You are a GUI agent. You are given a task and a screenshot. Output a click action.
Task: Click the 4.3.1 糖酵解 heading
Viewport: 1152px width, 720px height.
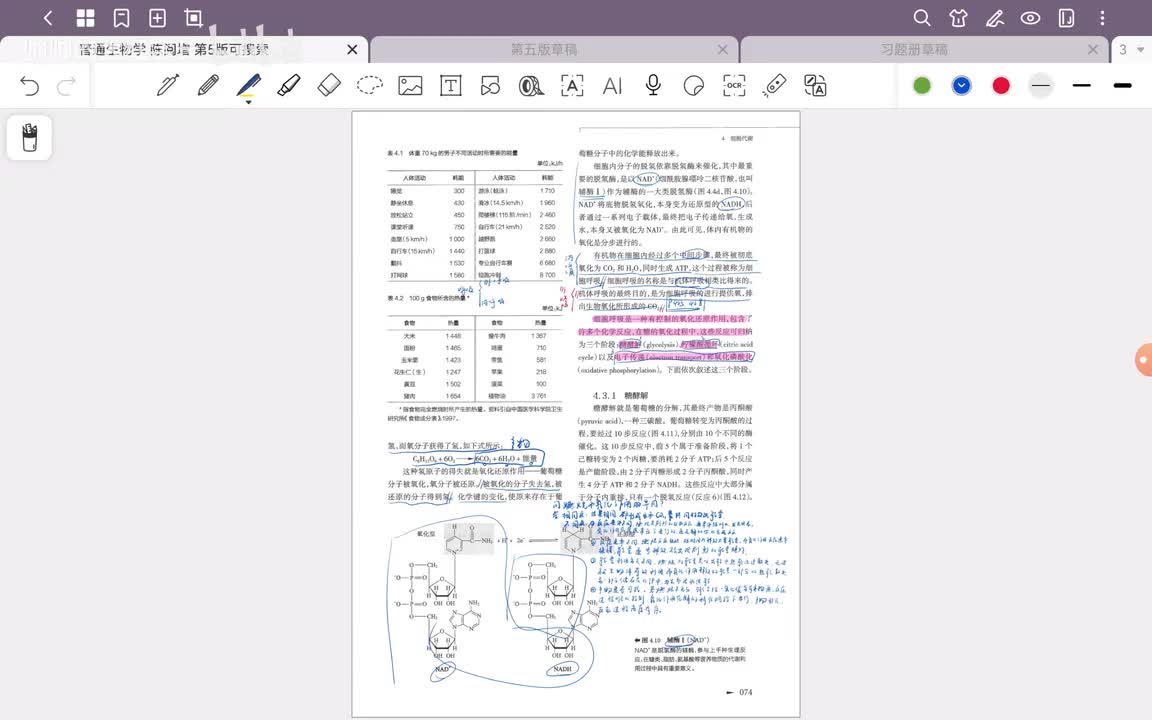point(620,395)
